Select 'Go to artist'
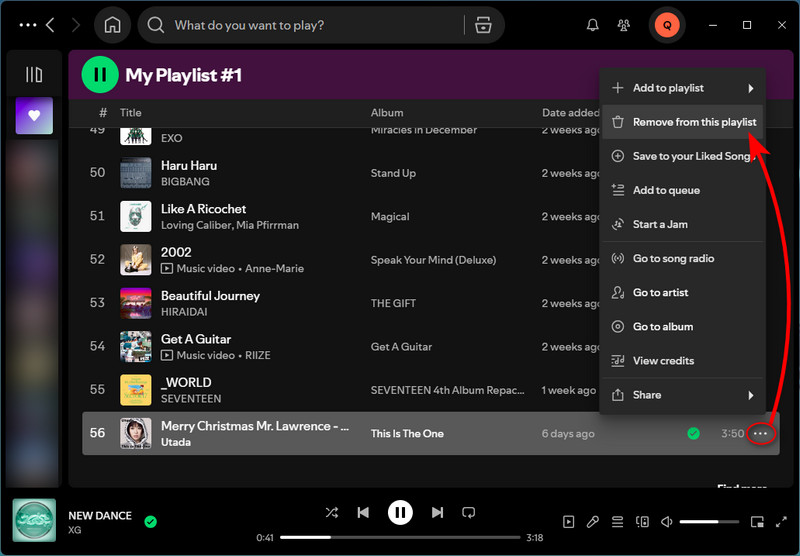Screen dimensions: 800x556 (682, 293)
